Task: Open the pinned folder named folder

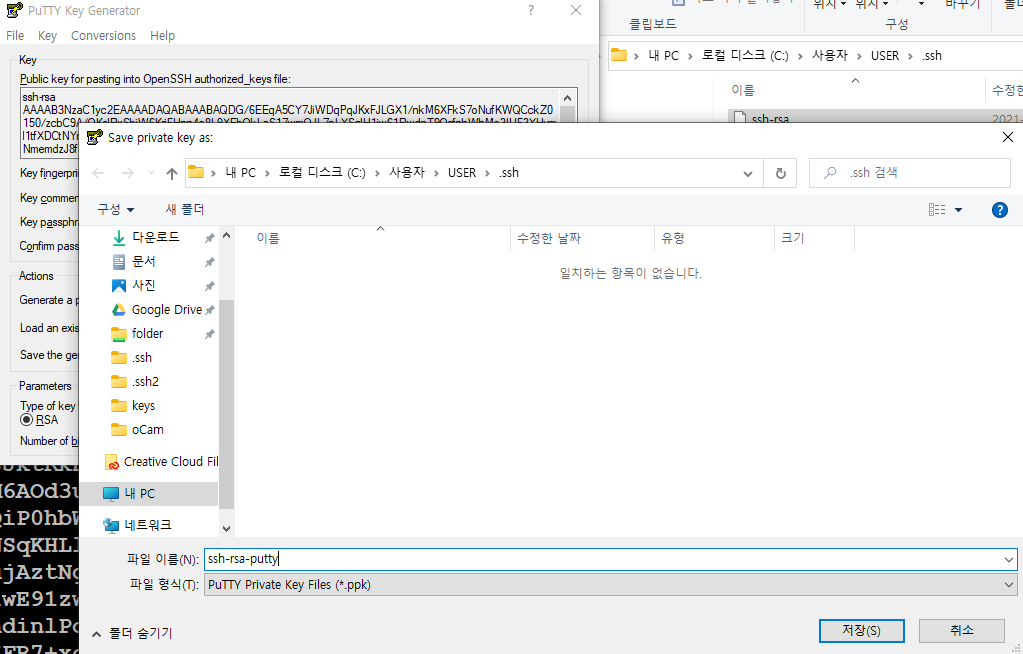Action: (x=147, y=334)
